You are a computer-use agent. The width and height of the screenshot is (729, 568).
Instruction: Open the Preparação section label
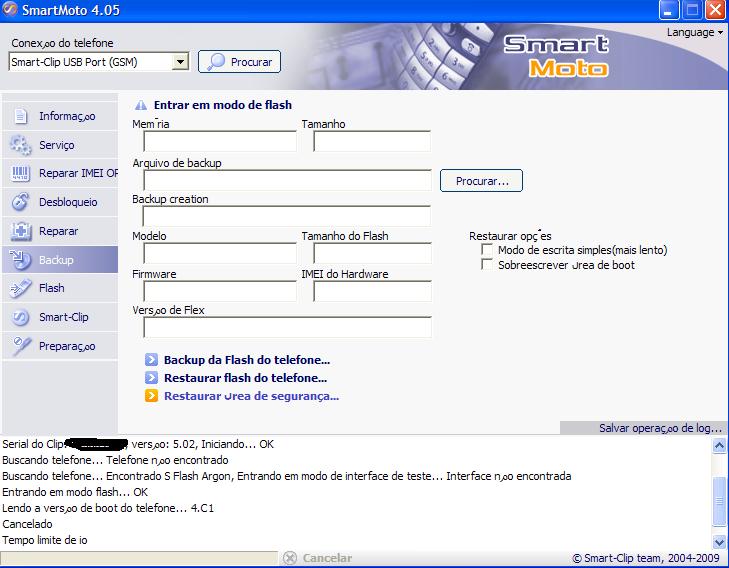(67, 346)
